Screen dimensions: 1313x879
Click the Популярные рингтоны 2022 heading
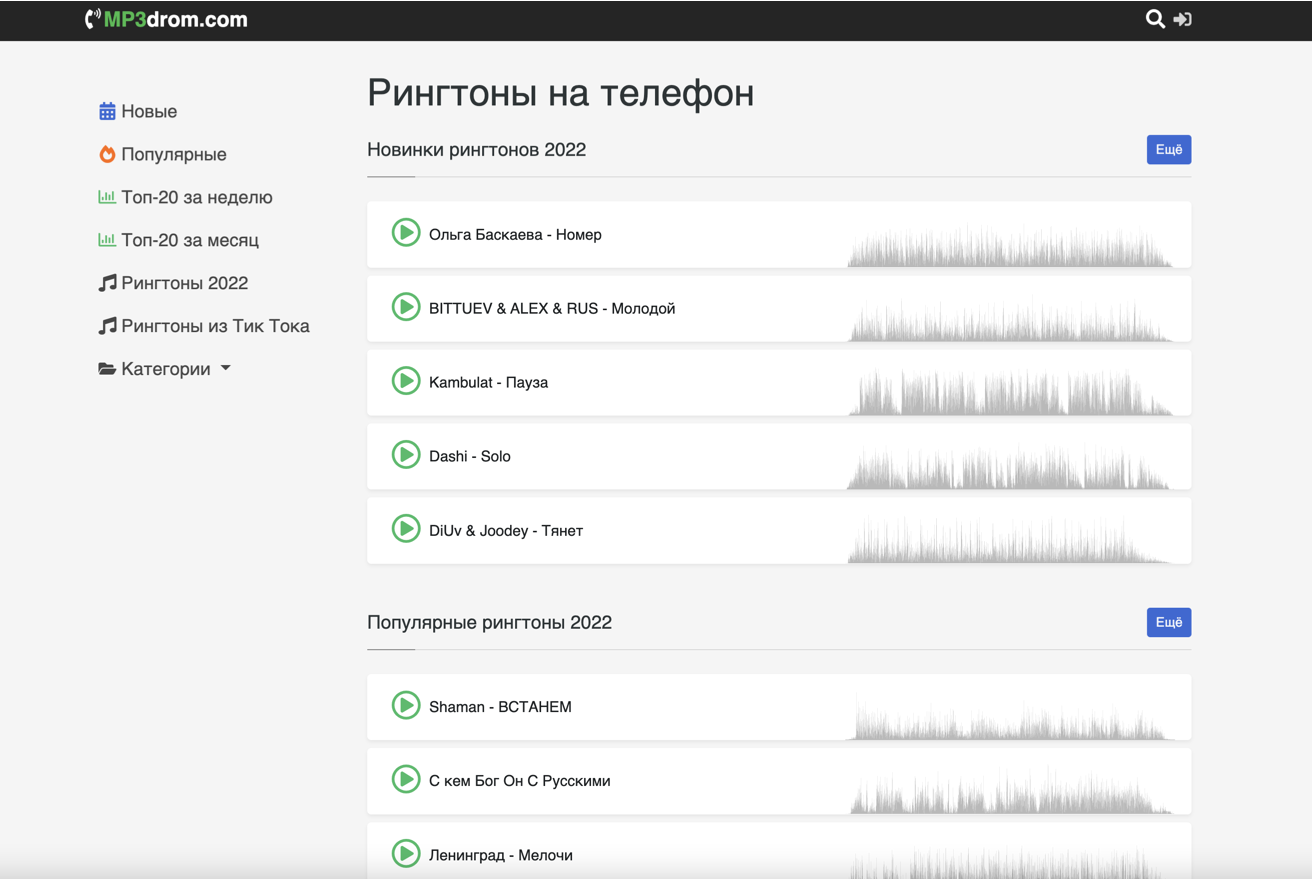[489, 623]
